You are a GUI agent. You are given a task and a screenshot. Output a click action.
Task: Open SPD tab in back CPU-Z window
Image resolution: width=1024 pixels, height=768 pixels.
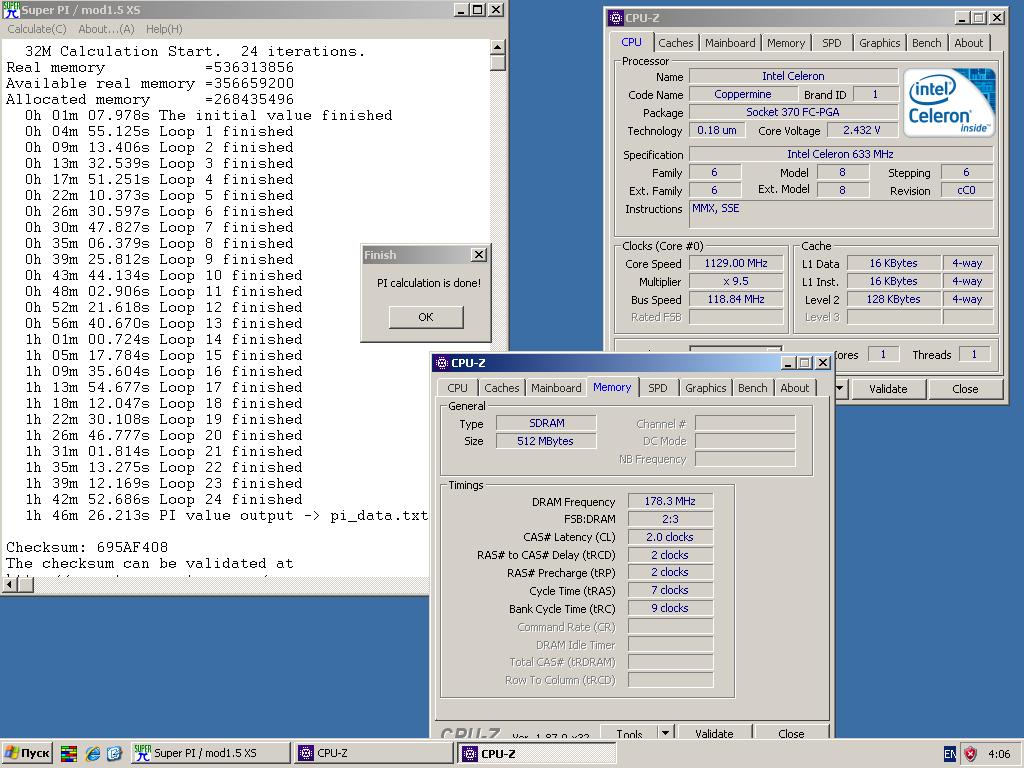tap(831, 43)
